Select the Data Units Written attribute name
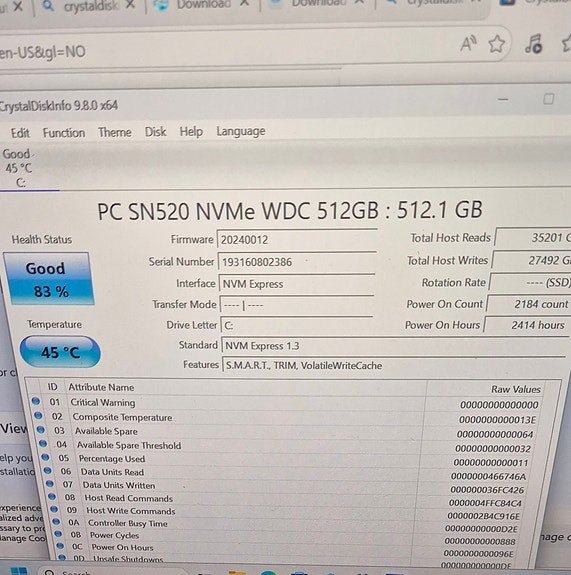The width and height of the screenshot is (571, 575). [119, 485]
